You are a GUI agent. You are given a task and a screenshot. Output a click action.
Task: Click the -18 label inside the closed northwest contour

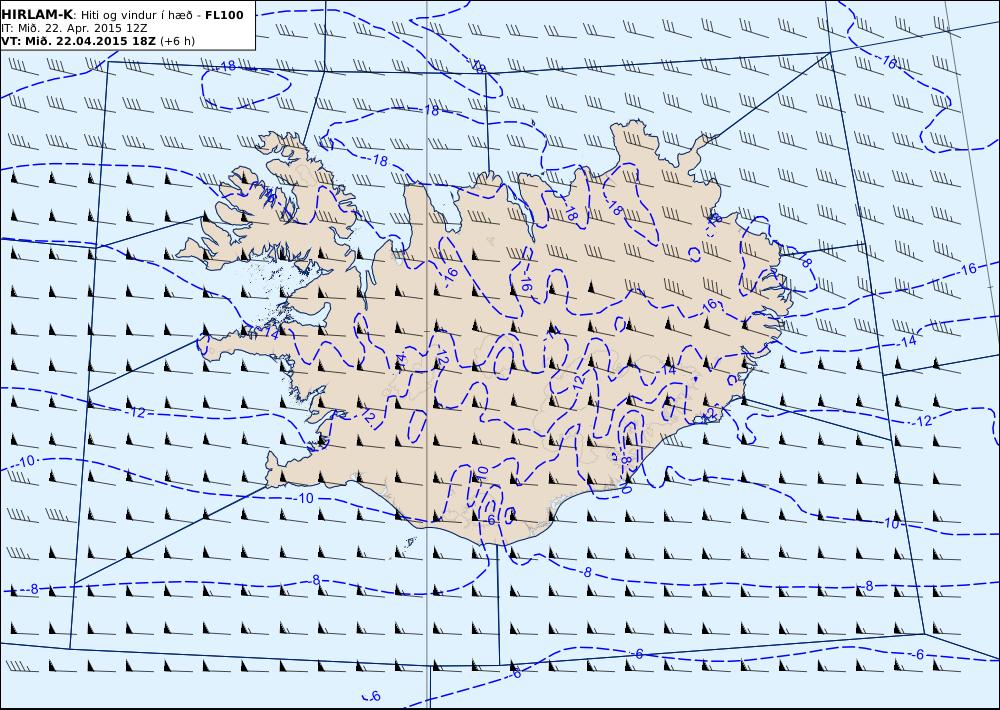[x=226, y=65]
